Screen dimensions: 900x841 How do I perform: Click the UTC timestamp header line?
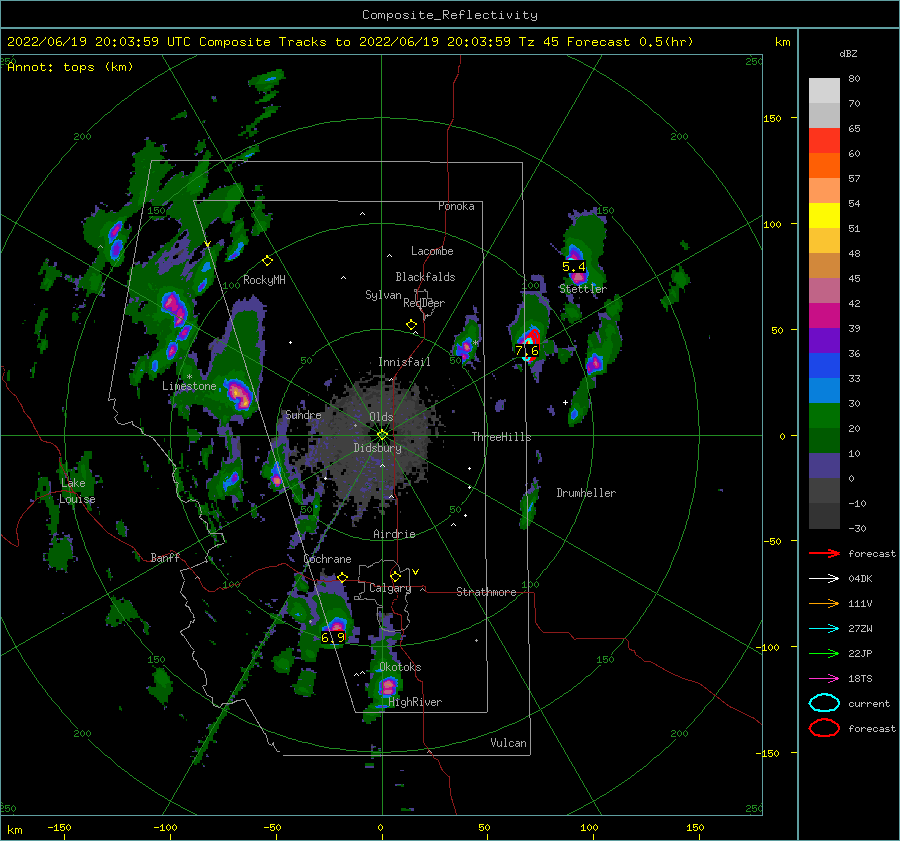[x=350, y=42]
